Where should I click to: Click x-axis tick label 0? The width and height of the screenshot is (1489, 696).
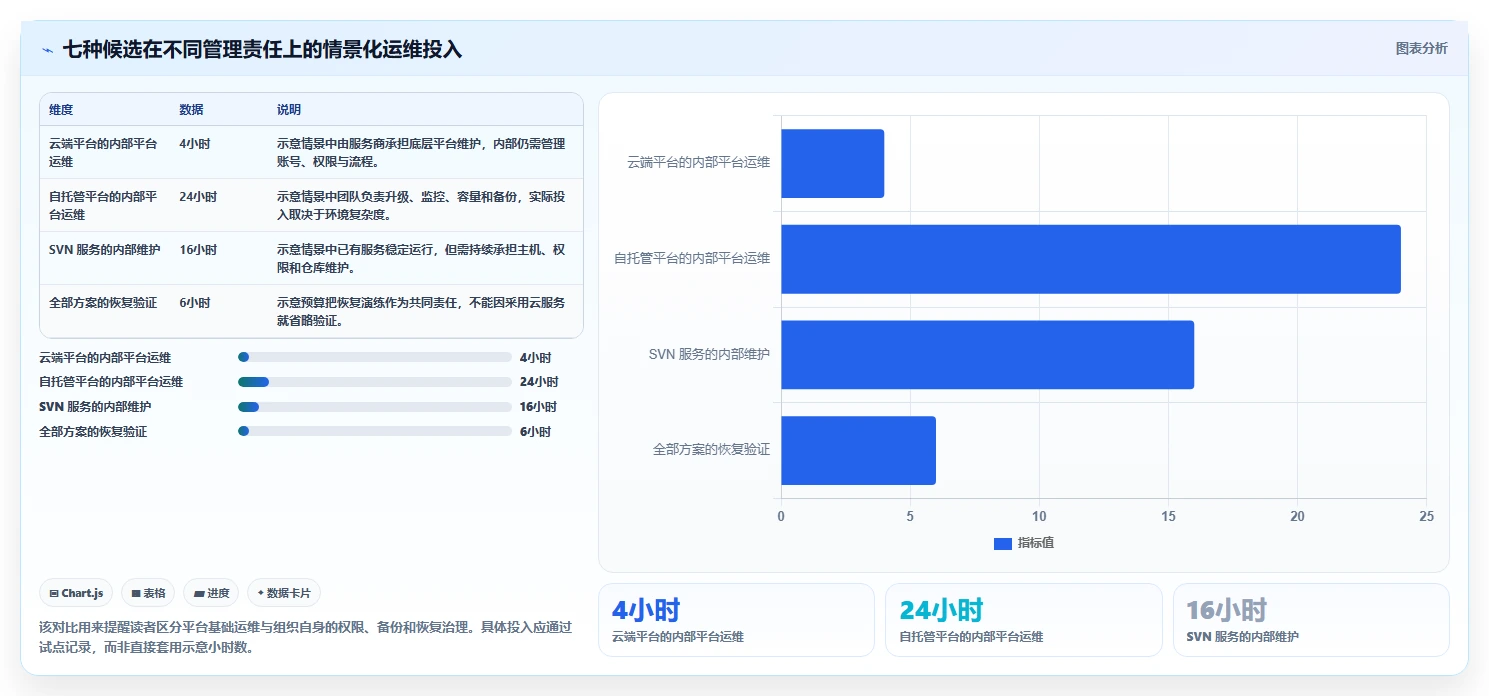click(x=781, y=517)
